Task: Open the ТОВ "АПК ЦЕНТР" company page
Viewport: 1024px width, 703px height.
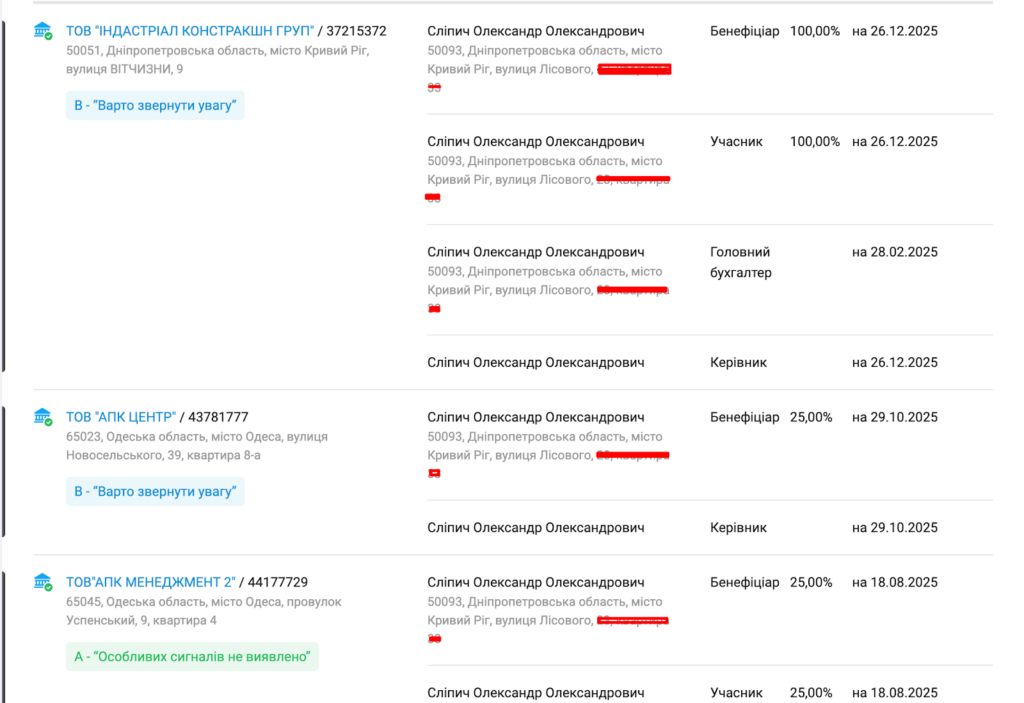Action: click(121, 417)
